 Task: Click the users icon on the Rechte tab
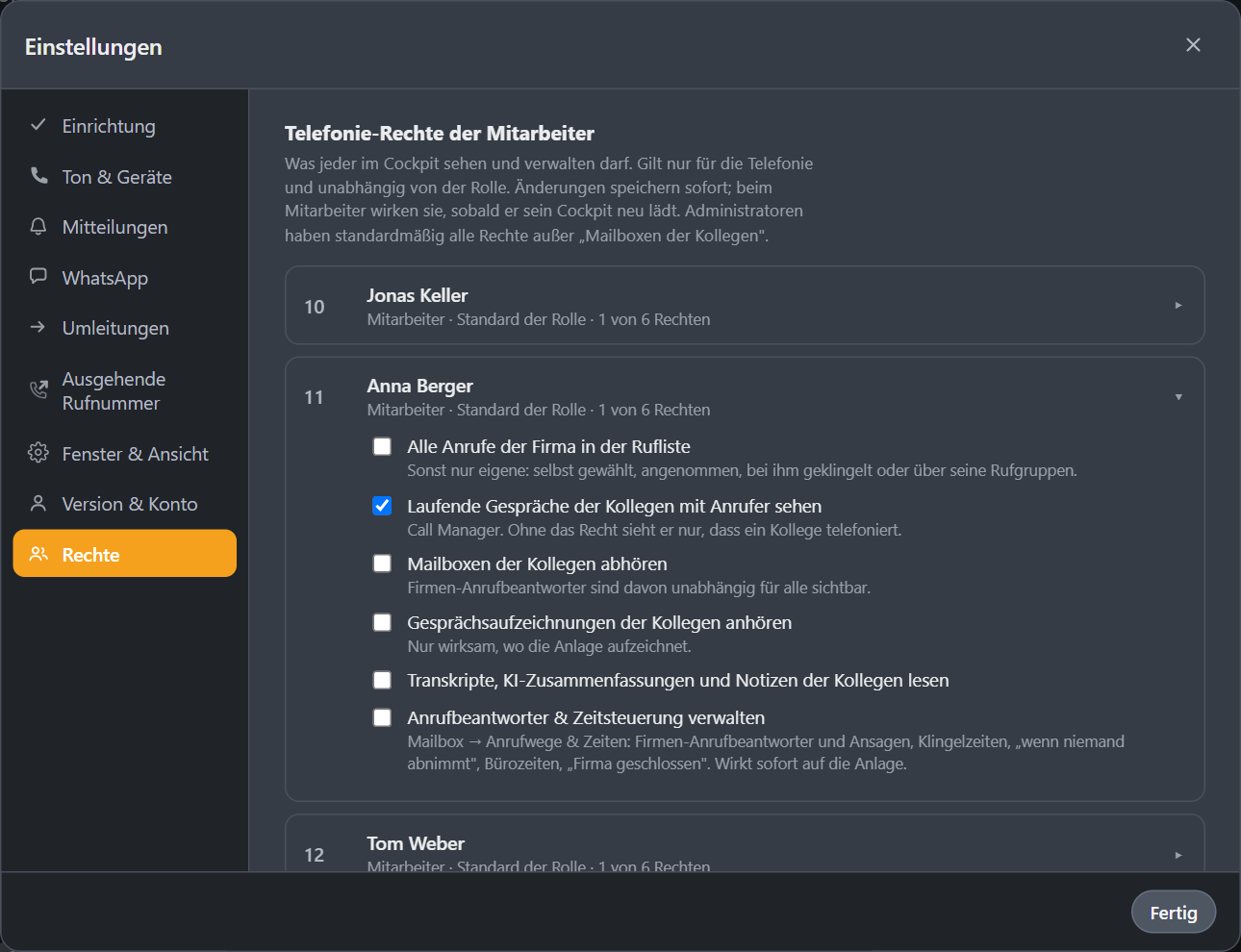(x=38, y=554)
